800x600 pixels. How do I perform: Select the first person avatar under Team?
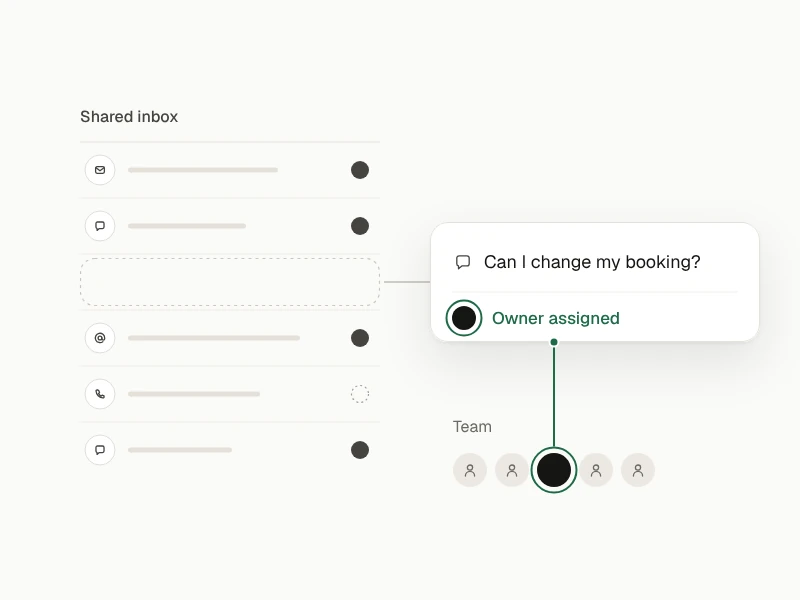470,470
